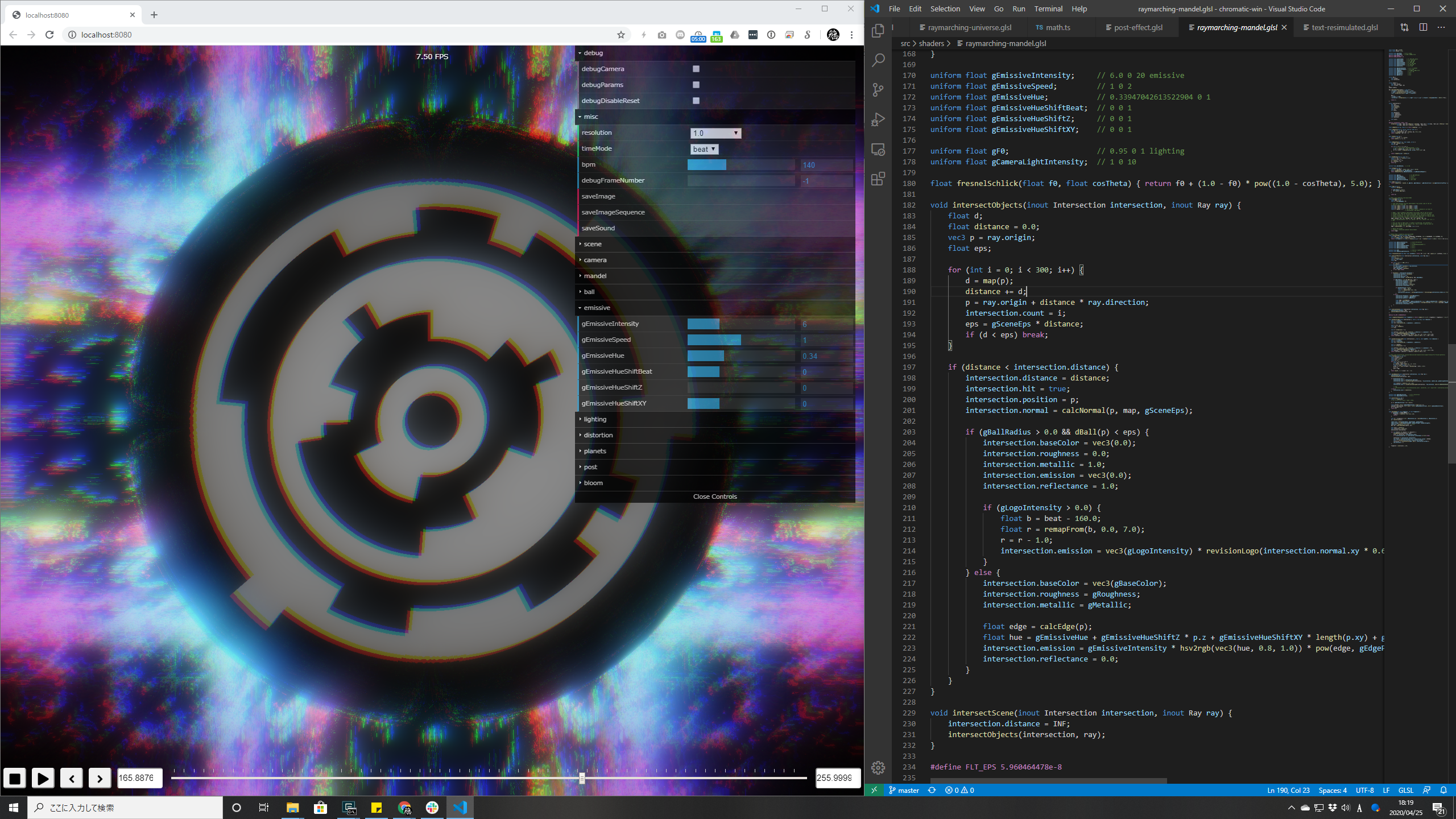Switch to the post-effect.glsl tab

click(x=1137, y=27)
